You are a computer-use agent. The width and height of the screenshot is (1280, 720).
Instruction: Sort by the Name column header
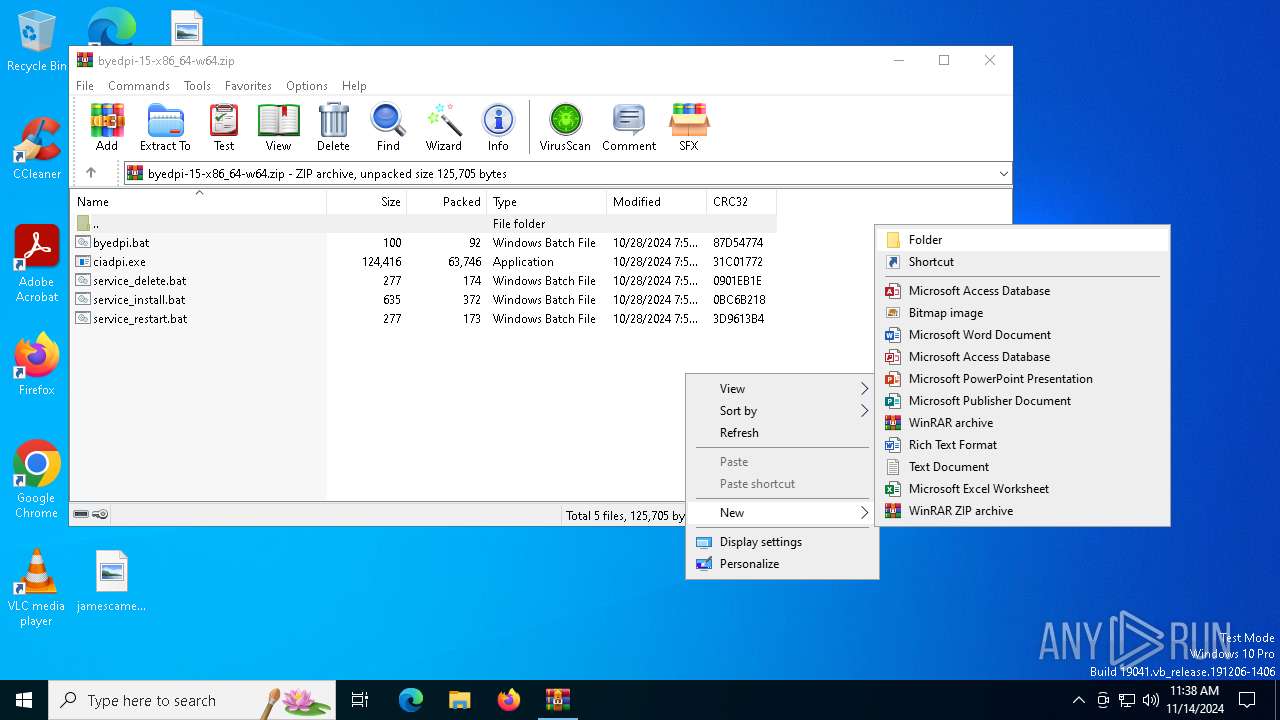199,202
